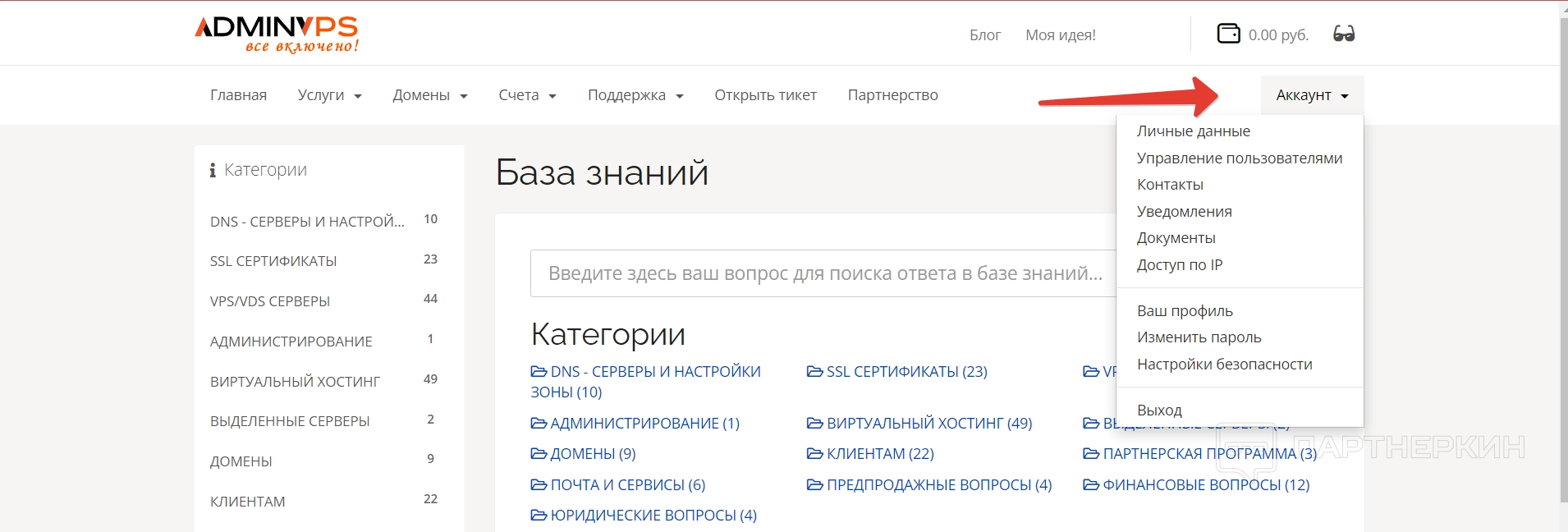Open the Поддержка dropdown menu
The width and height of the screenshot is (1568, 532).
coord(635,95)
